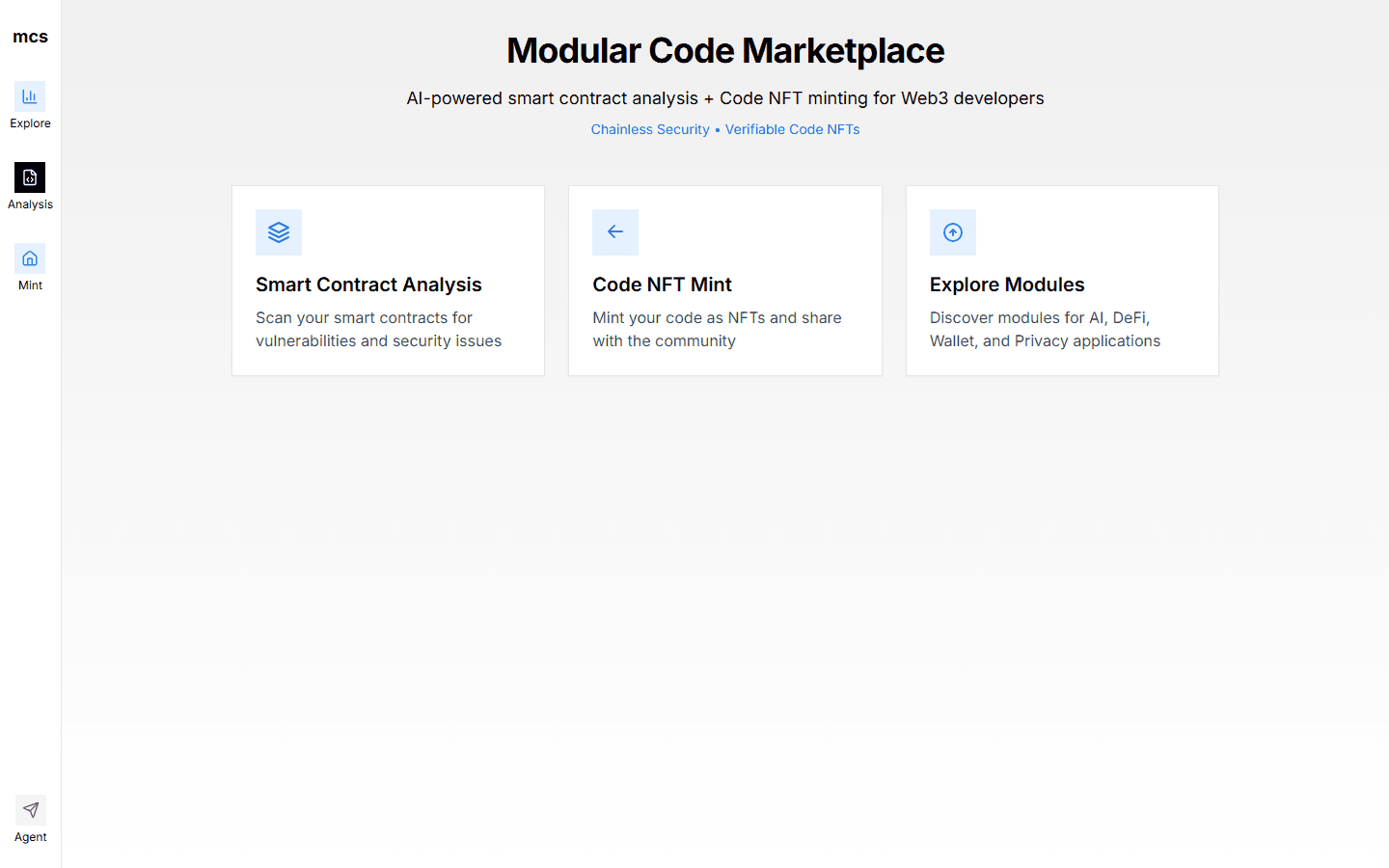Click the 'Chainless Security • Verifiable Code NFTs' text
The width and height of the screenshot is (1389, 868).
[725, 129]
